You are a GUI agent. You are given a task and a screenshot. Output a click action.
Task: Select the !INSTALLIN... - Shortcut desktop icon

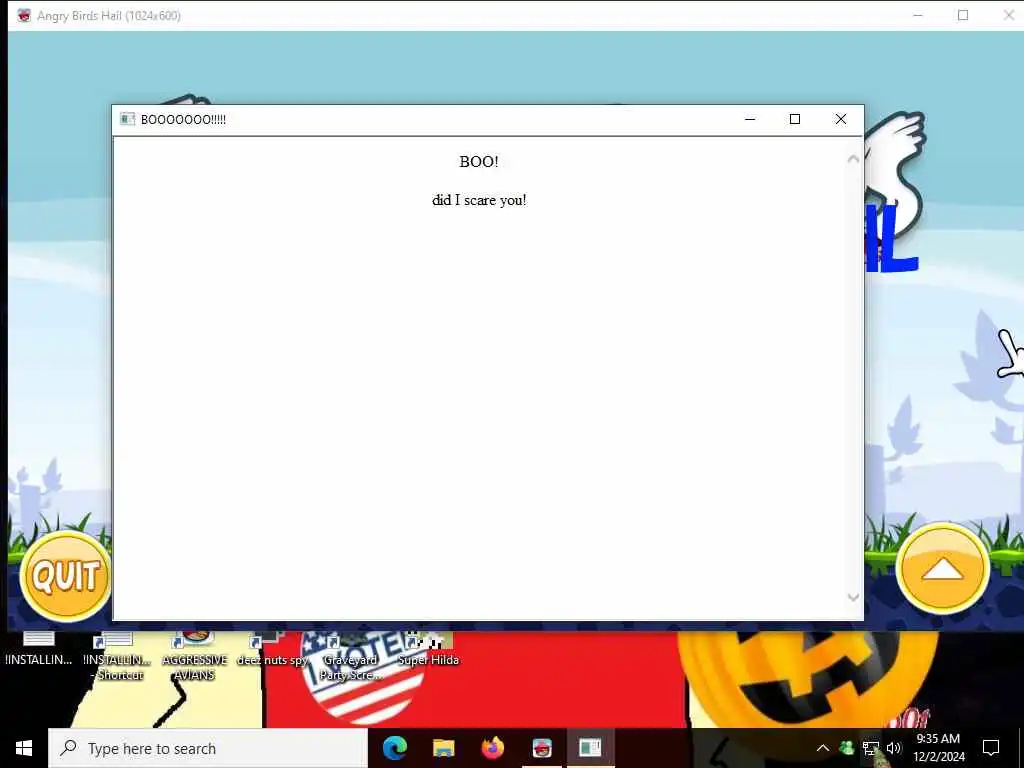[117, 656]
